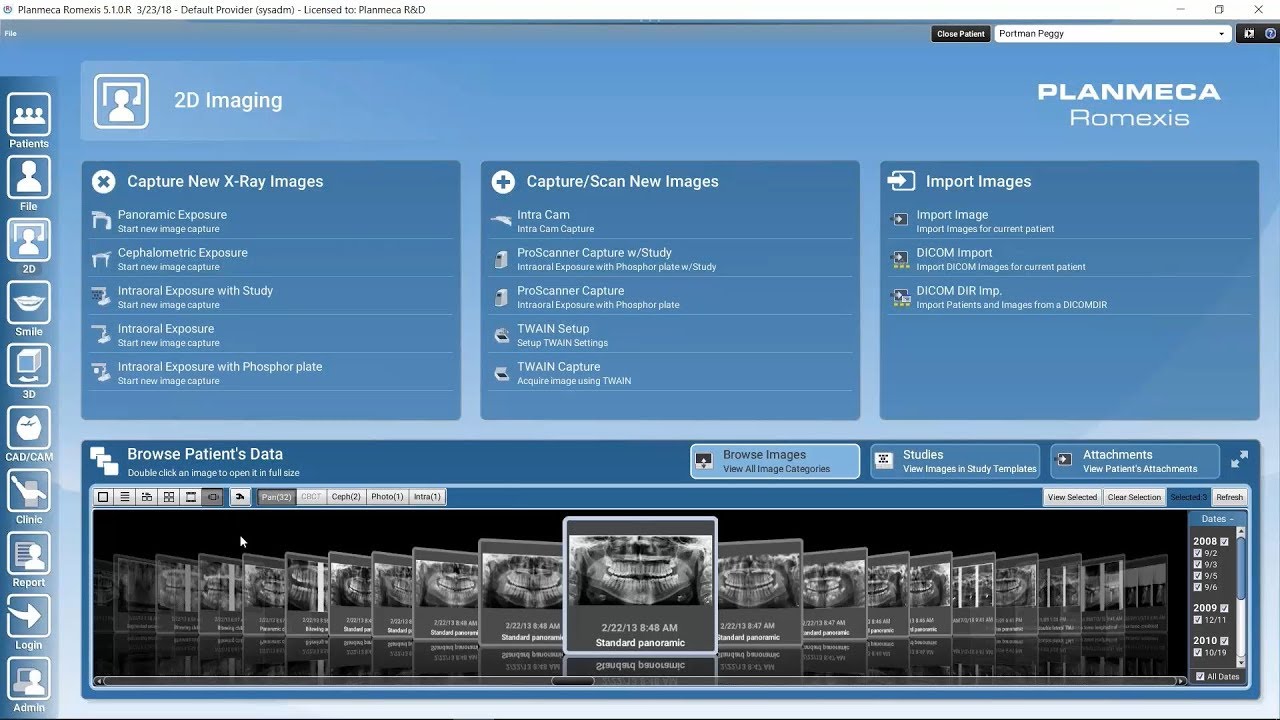
Task: Start a Cephalometric Exposure capture
Action: 270,259
